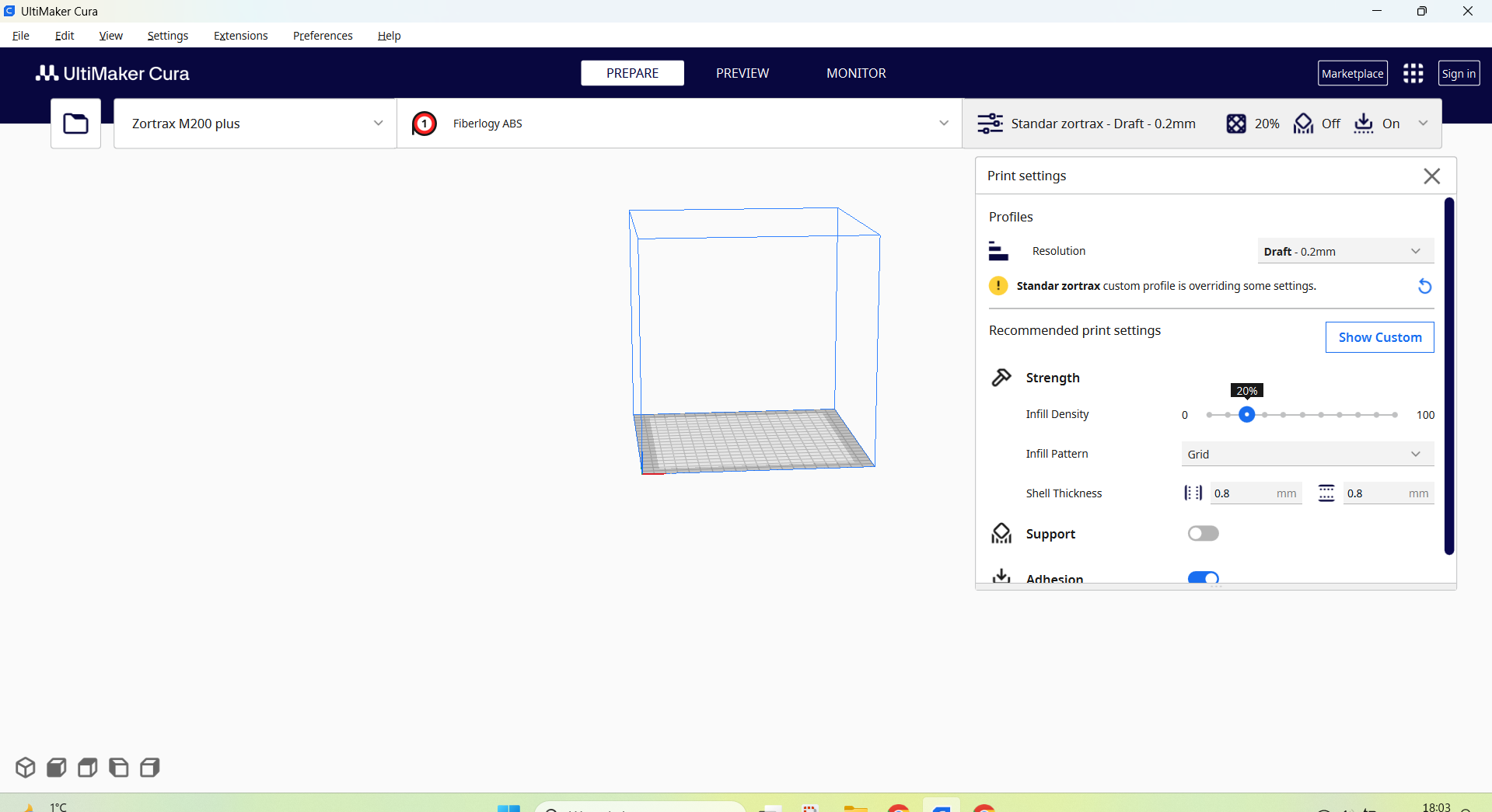Click the Marketplace button
Image resolution: width=1492 pixels, height=812 pixels.
pyautogui.click(x=1353, y=73)
